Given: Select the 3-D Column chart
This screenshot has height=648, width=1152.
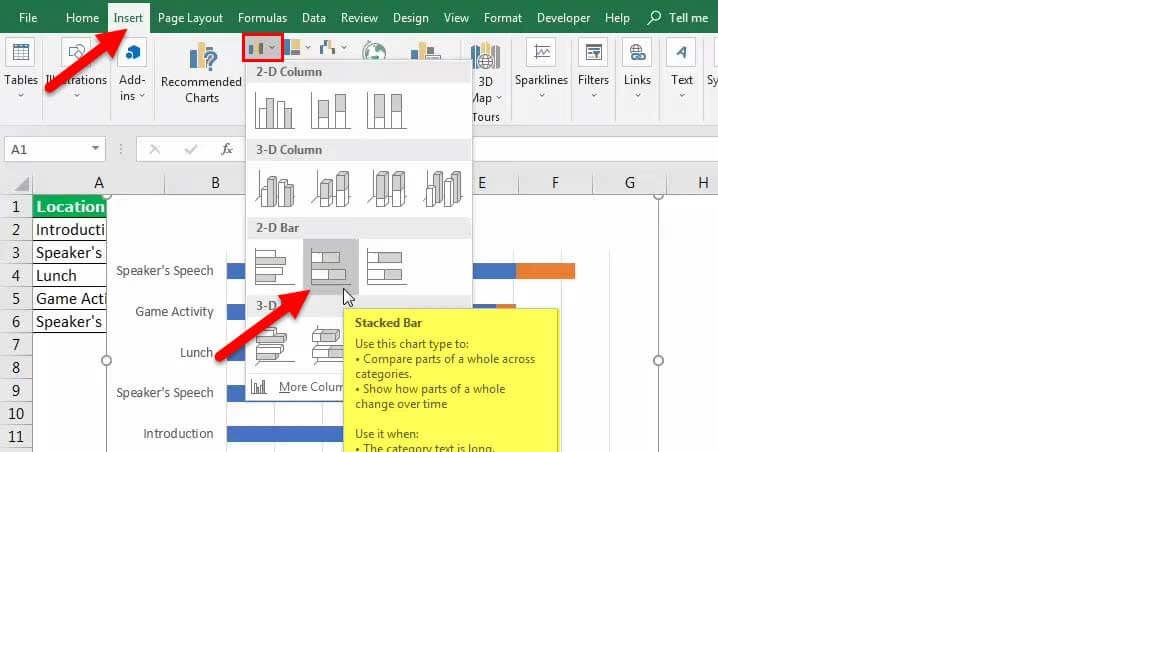Looking at the screenshot, I should click(x=442, y=189).
